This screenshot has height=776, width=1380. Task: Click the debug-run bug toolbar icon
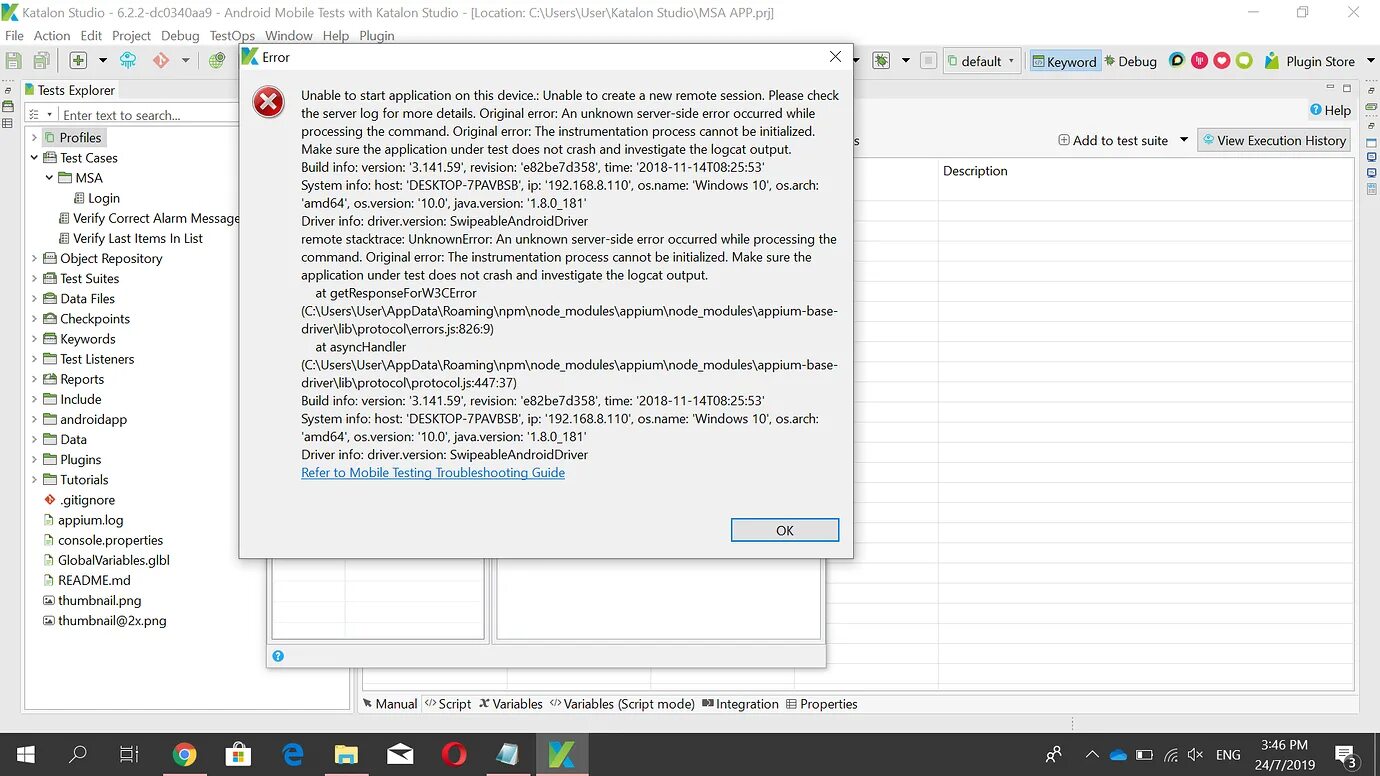coord(881,61)
